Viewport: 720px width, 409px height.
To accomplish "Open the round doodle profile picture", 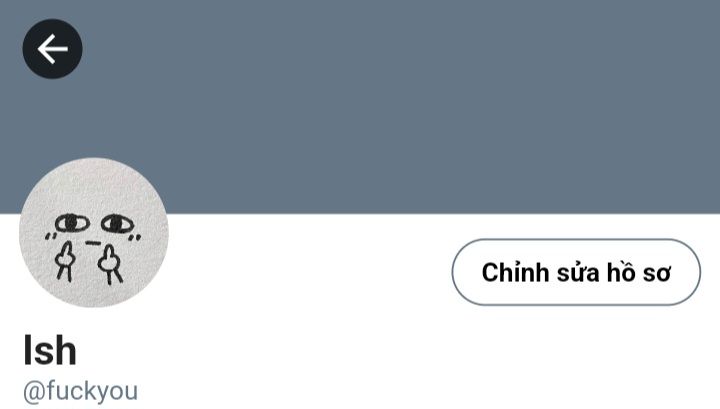I will click(x=94, y=232).
